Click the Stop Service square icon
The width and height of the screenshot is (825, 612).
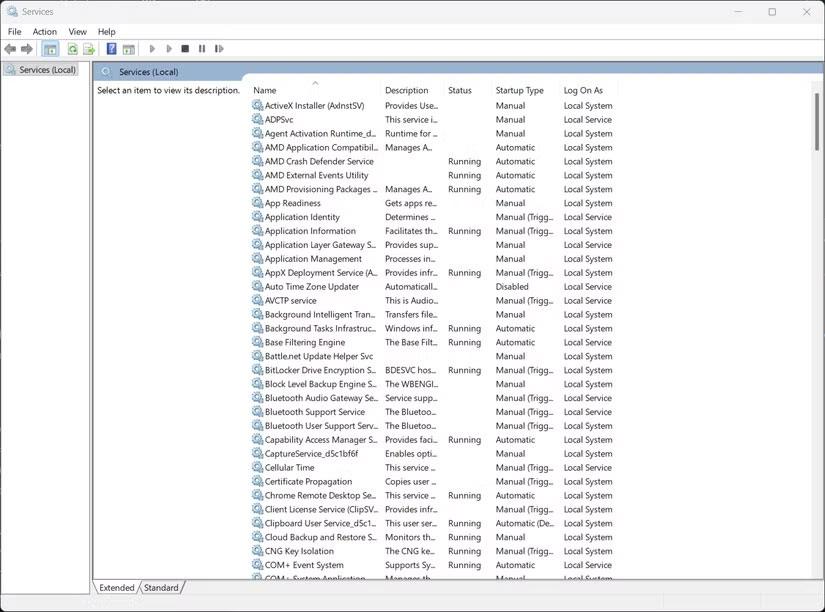(x=185, y=48)
